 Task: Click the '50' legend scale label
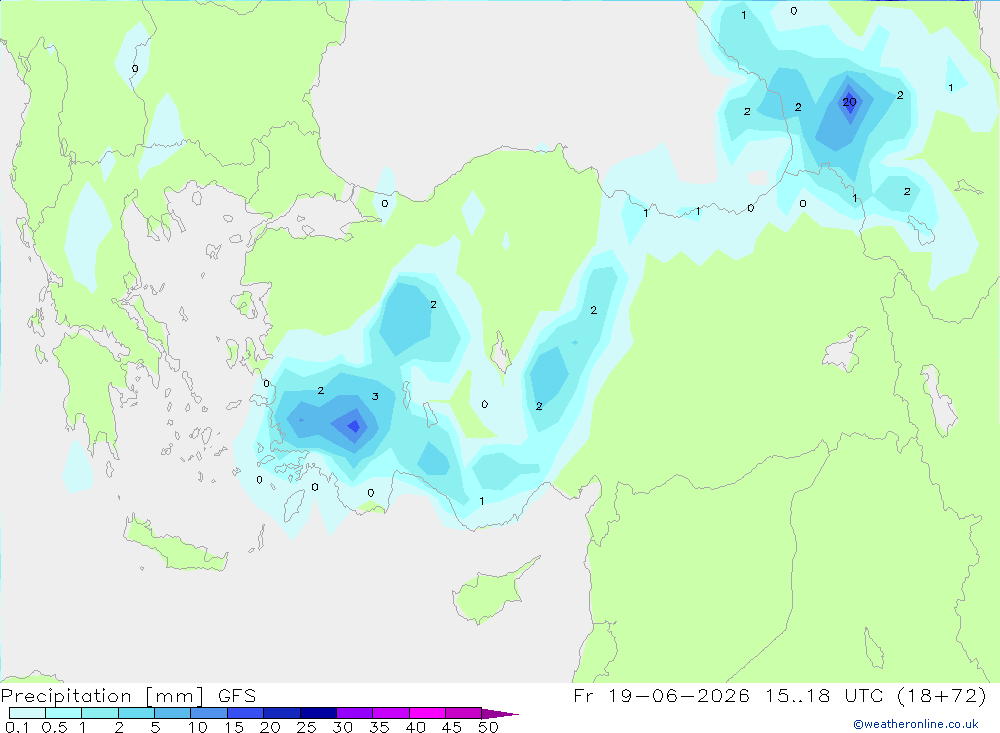pos(488,727)
